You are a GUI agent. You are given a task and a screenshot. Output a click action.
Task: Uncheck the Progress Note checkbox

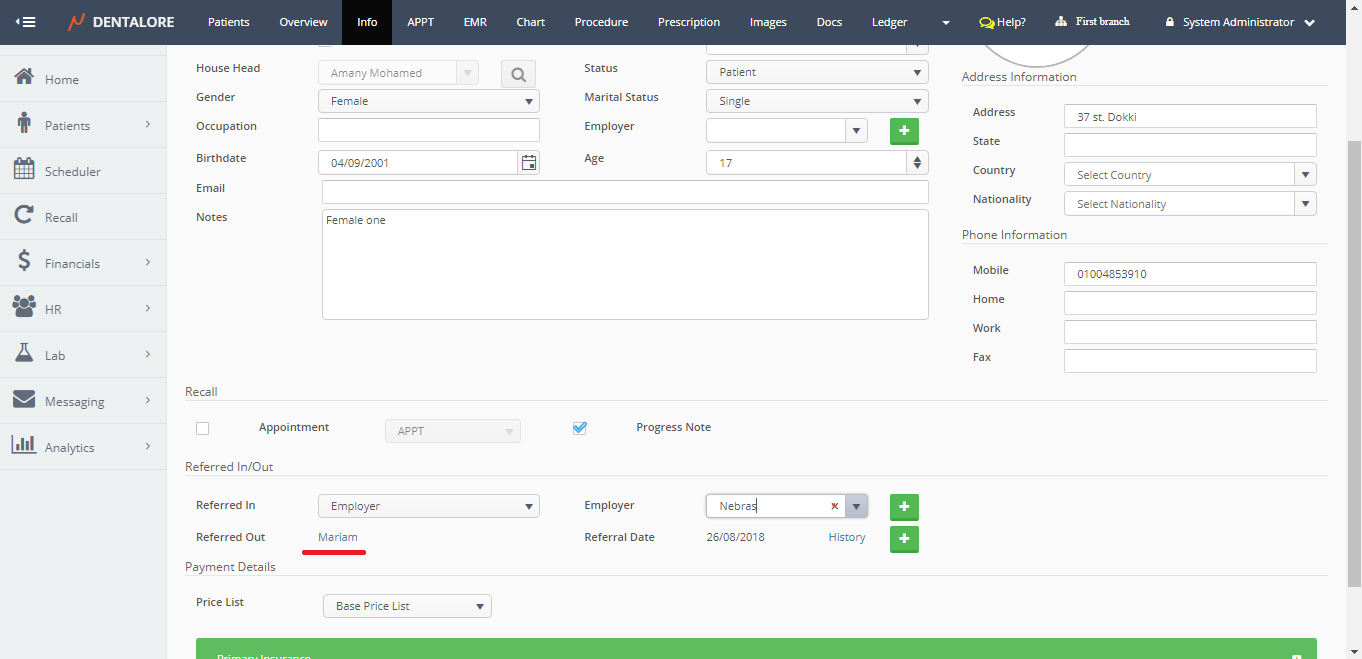click(x=580, y=428)
